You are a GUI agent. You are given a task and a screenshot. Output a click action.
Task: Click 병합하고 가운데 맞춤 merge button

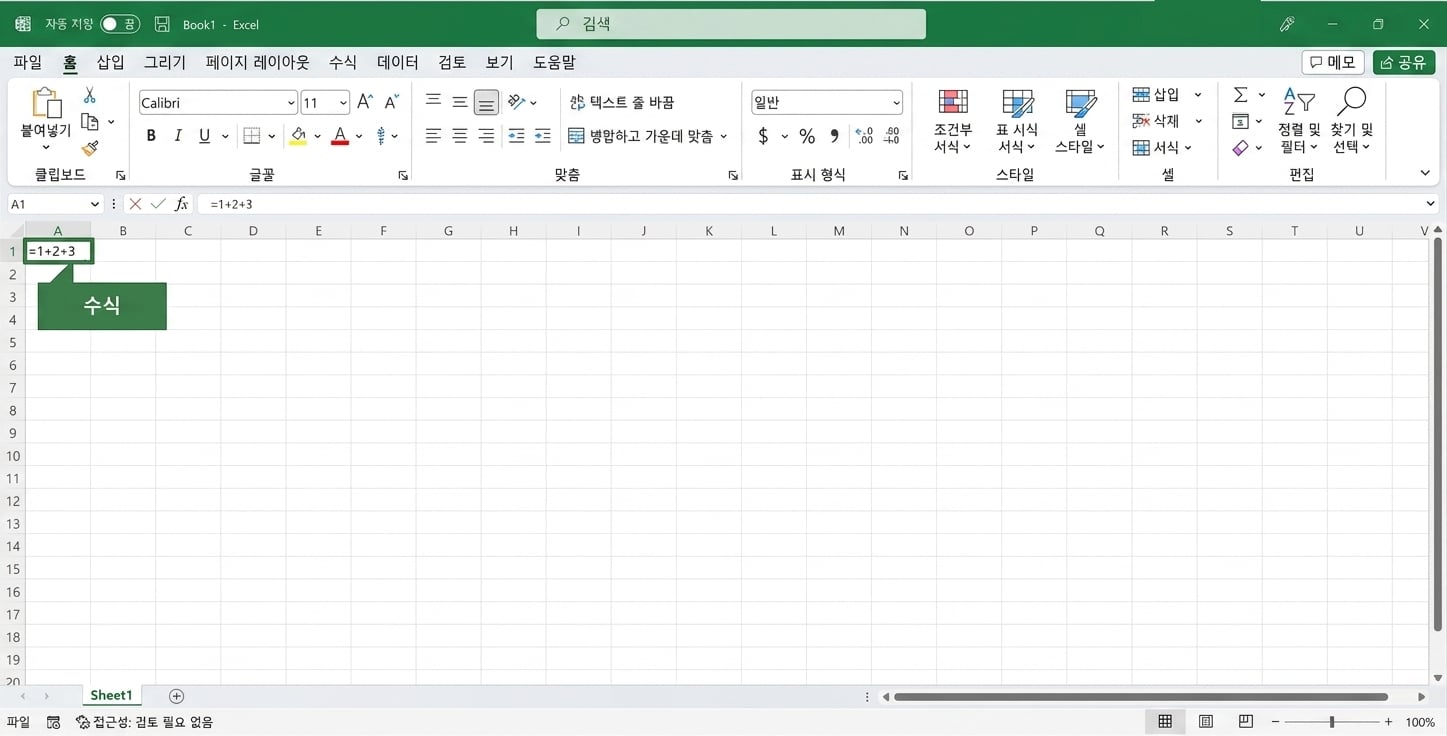(x=640, y=136)
